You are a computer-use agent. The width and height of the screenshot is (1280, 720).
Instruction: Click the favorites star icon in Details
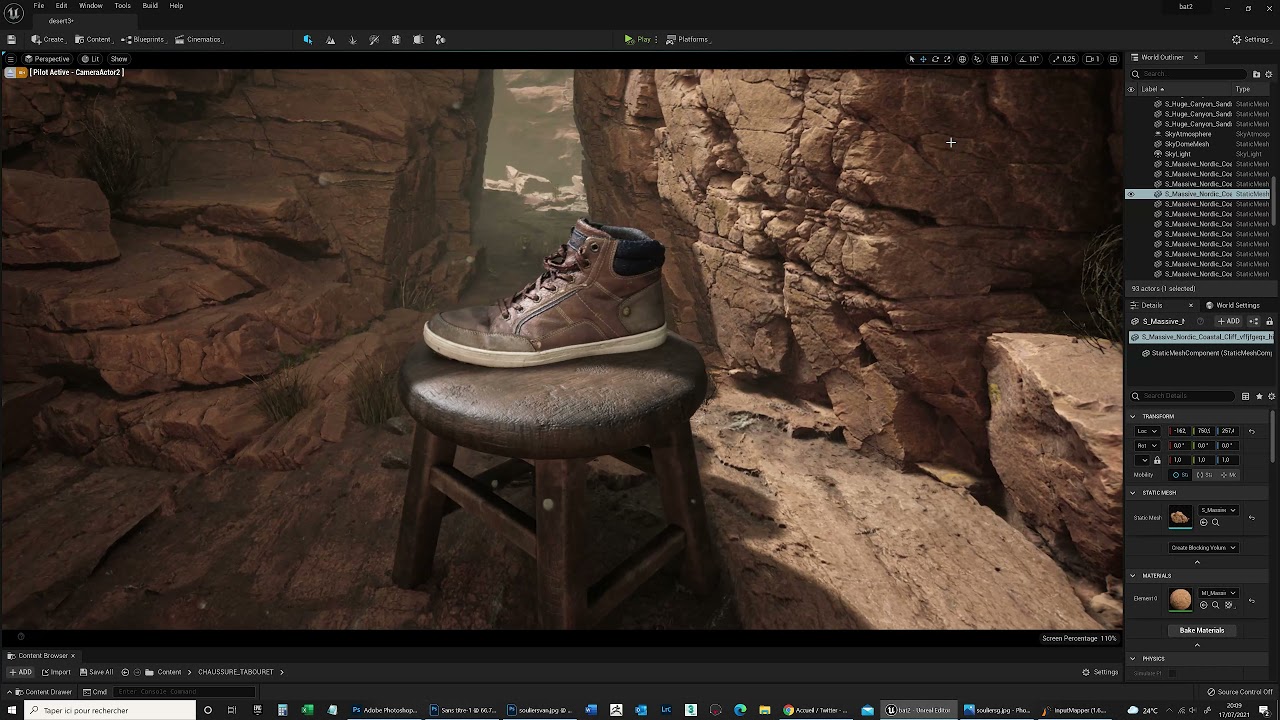[x=1259, y=396]
